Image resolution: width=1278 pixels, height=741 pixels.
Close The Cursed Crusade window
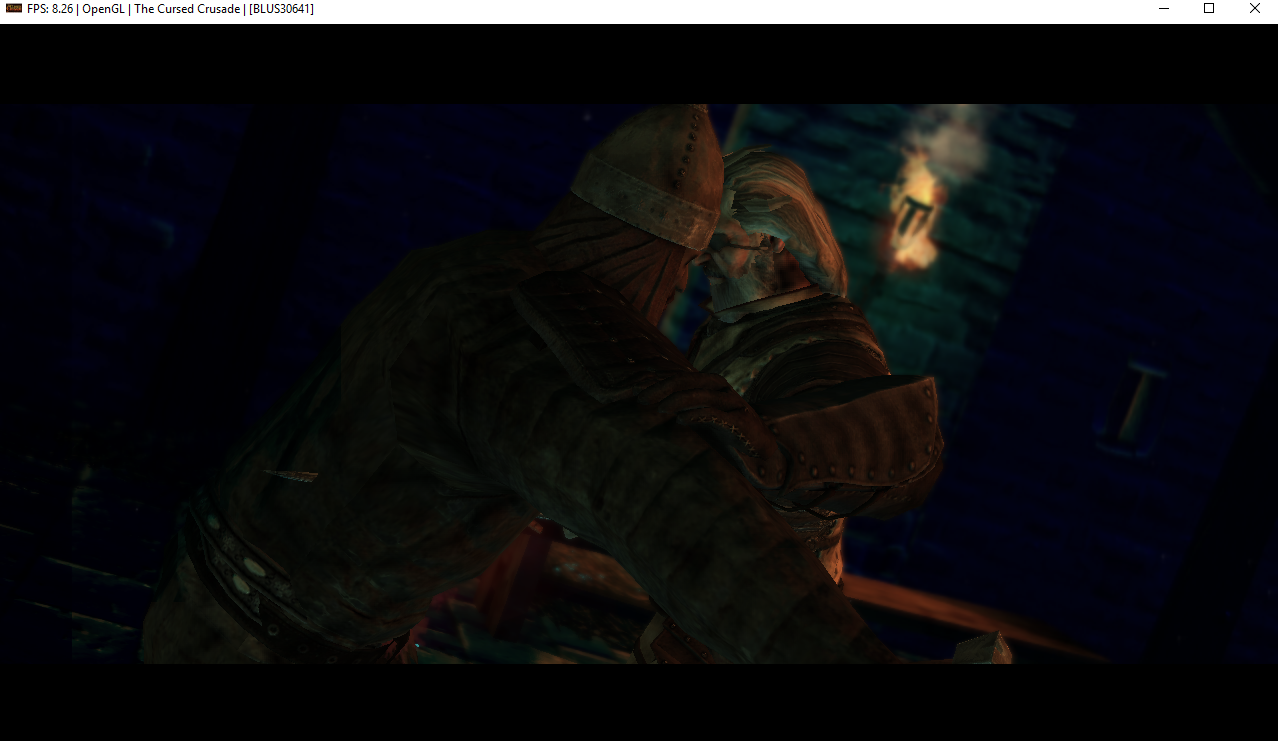[1254, 9]
